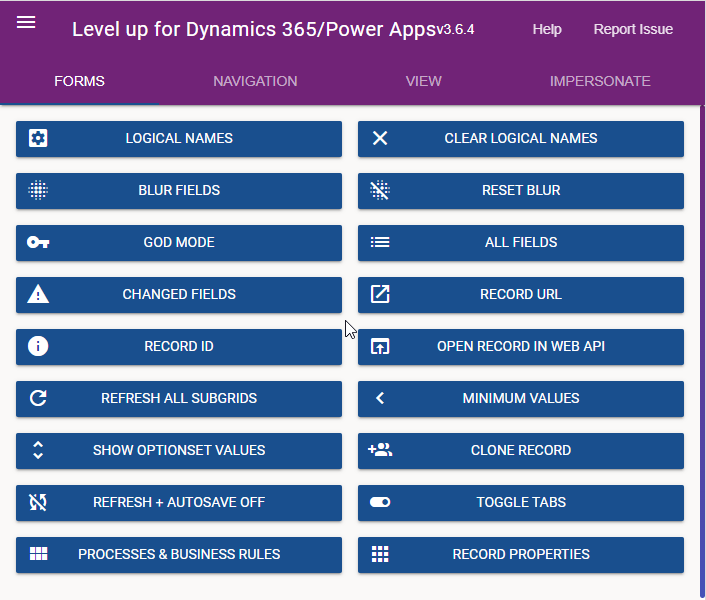
Task: Switch to the Forms tab
Action: point(79,81)
